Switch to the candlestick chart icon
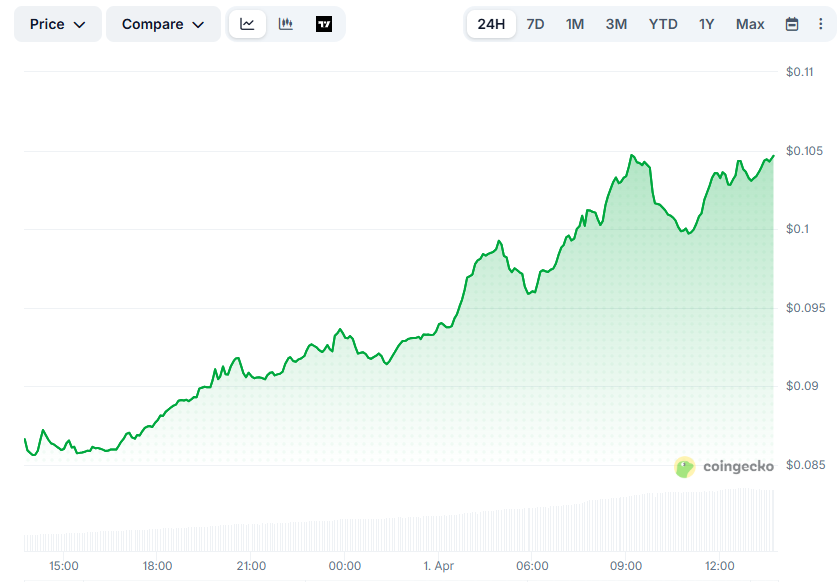Viewport: 838px width, 582px height. pyautogui.click(x=286, y=23)
